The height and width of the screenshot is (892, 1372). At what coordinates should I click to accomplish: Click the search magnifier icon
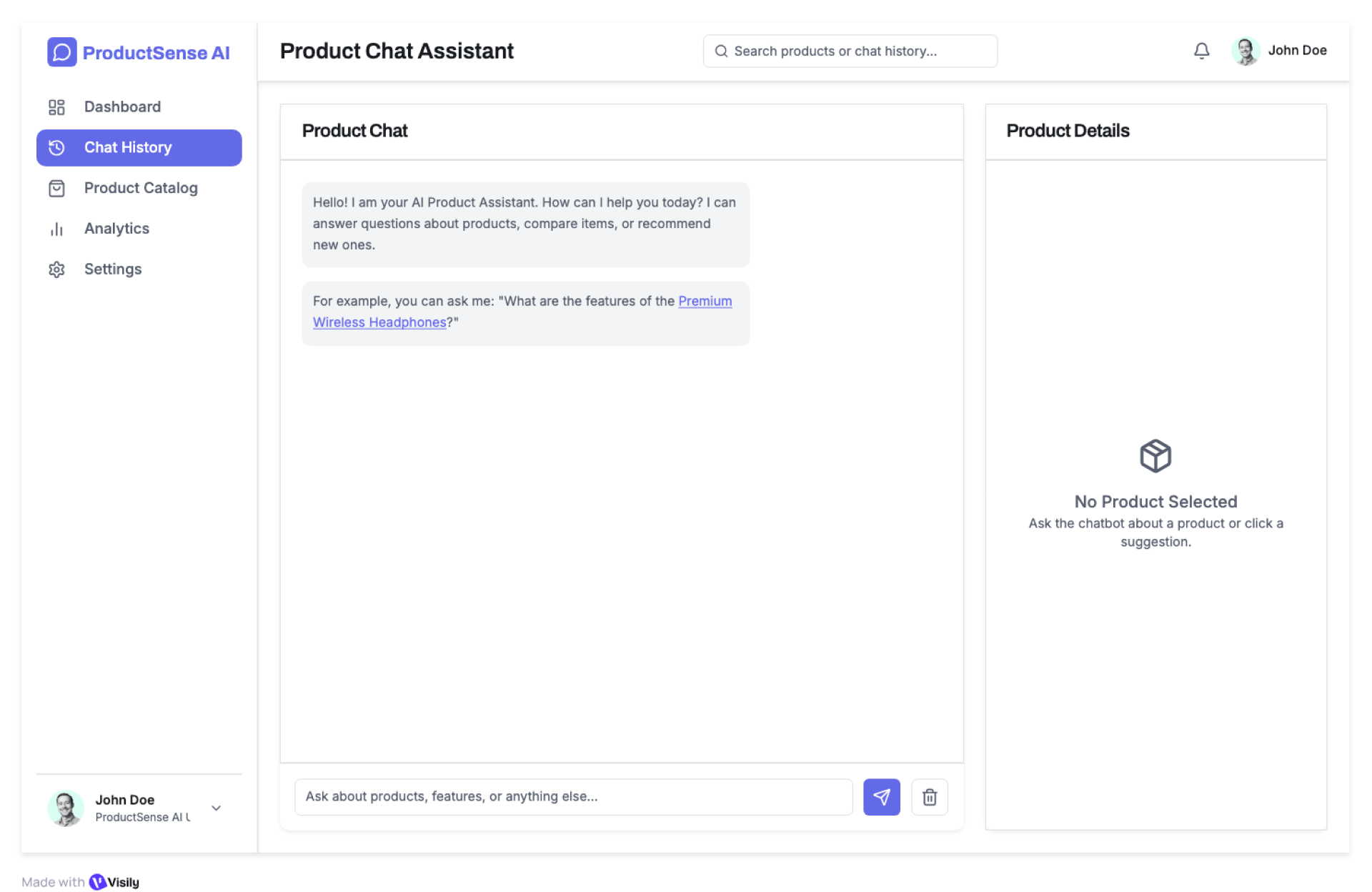721,51
